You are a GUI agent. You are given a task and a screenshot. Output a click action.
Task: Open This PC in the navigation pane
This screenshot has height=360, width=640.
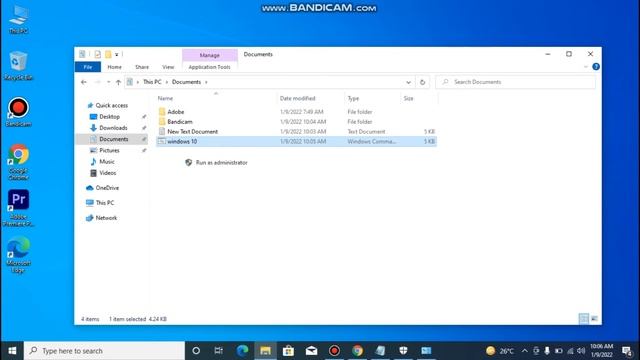pos(104,203)
